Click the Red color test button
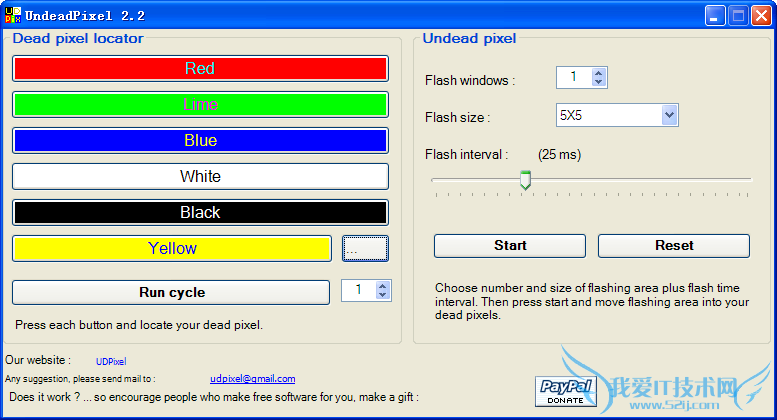This screenshot has height=420, width=777. [x=200, y=68]
